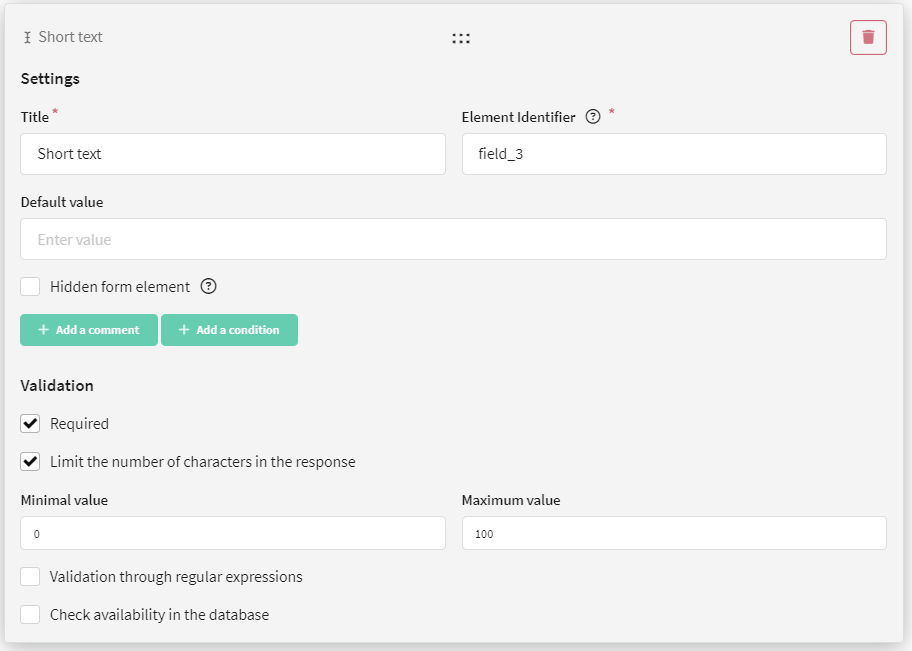Viewport: 912px width, 651px height.
Task: Focus the Title input field
Action: 233,154
